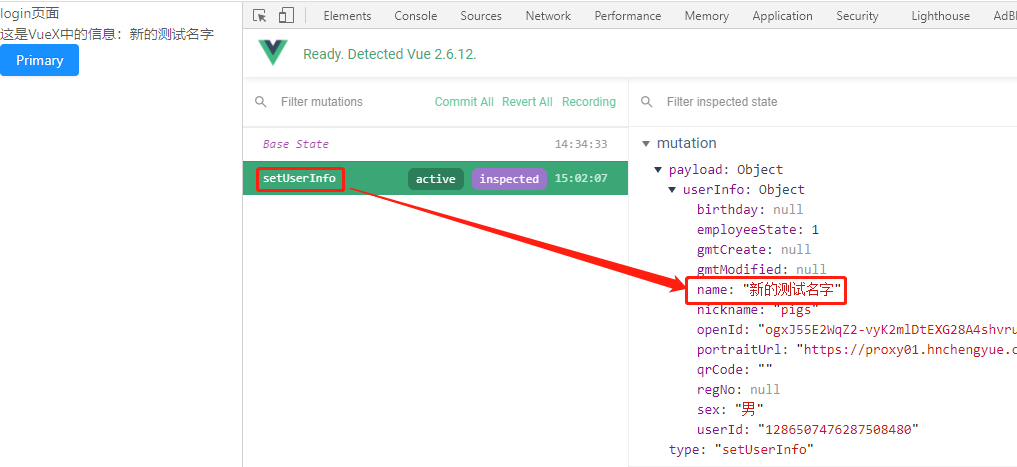Switch to the Security tab

[857, 16]
